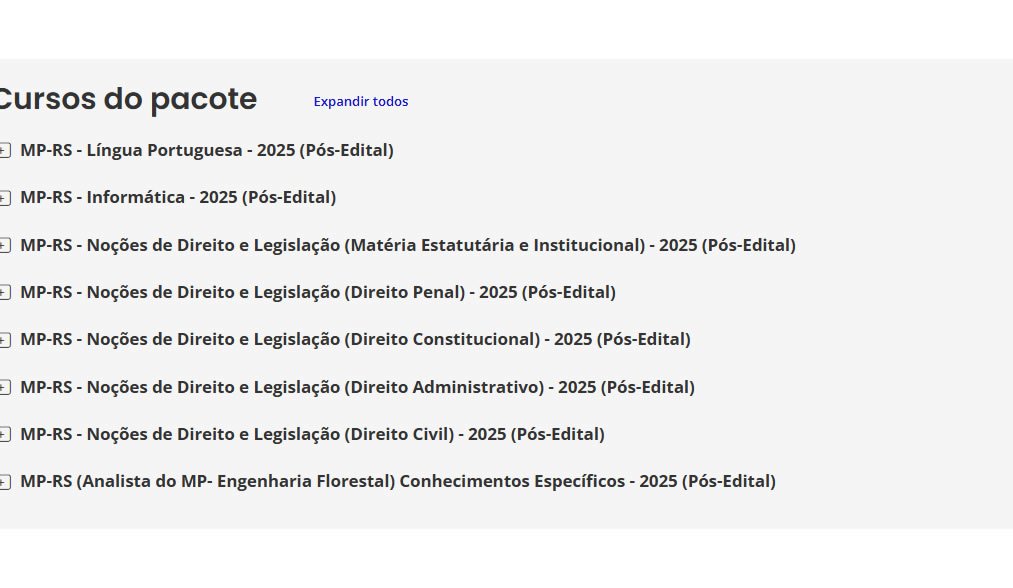The image size is (1013, 588).
Task: Expand the Informática course plus icon
Action: click(5, 198)
